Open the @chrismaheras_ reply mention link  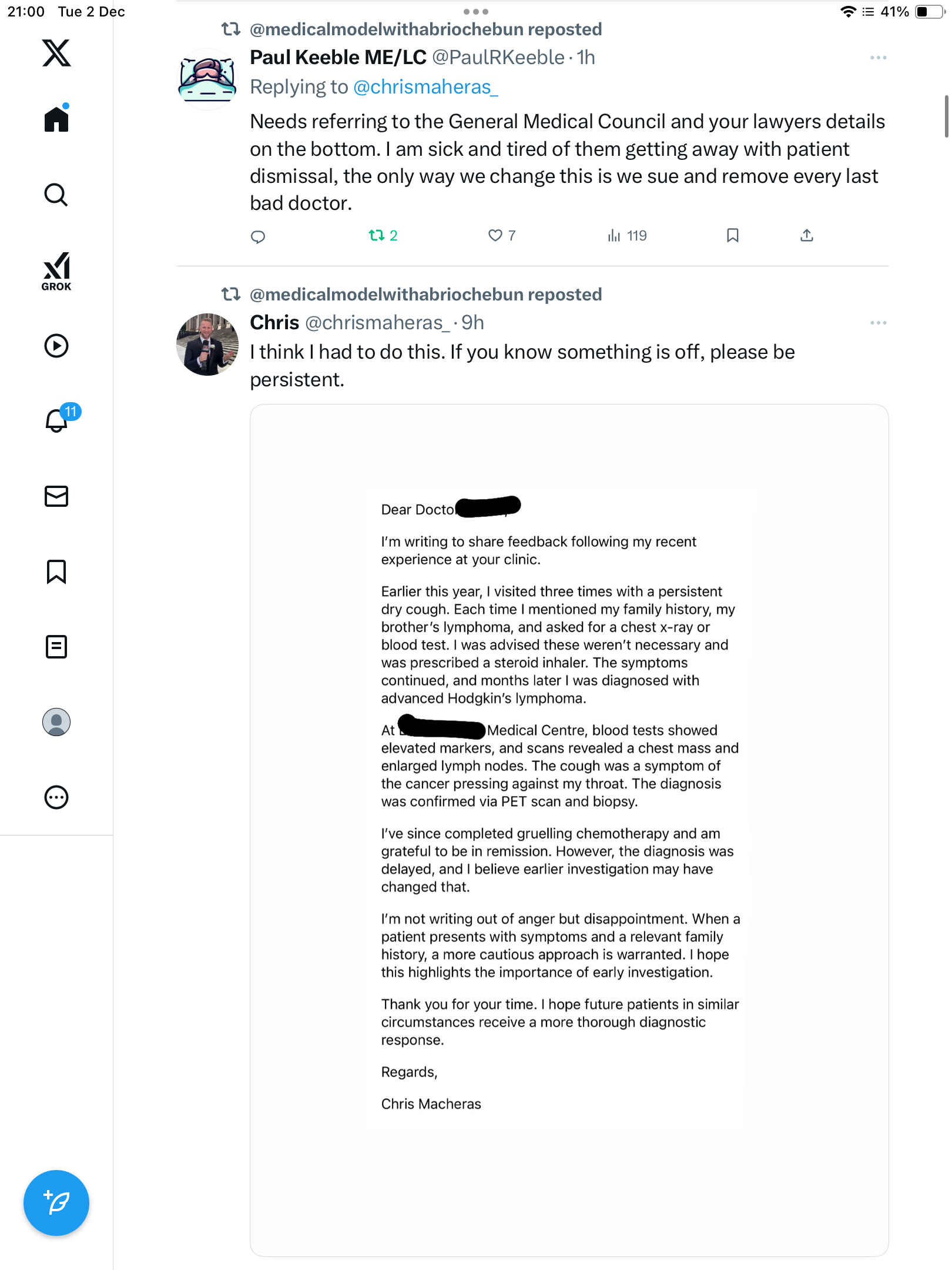tap(425, 87)
